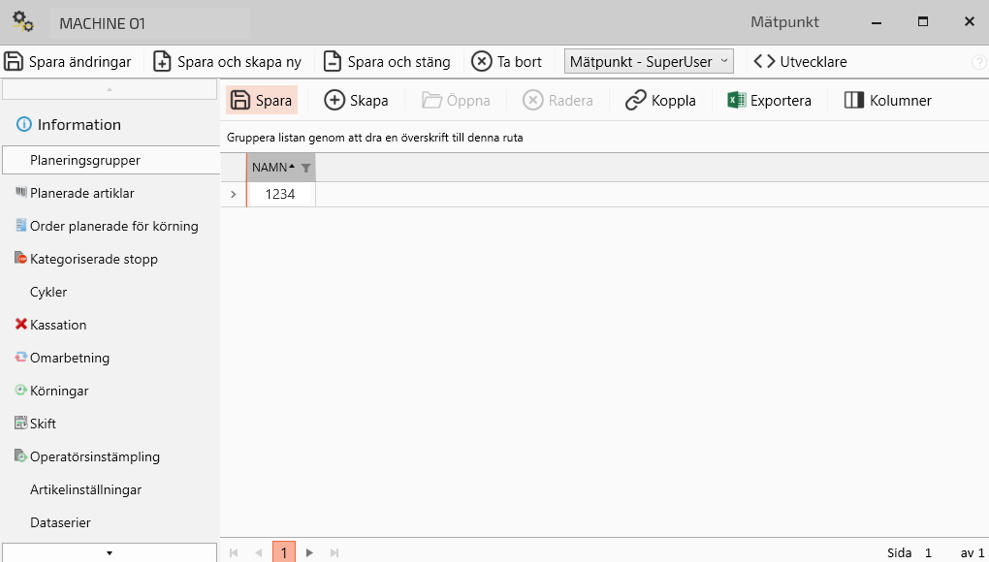Open the Mätpunkt - SuperUser dropdown

648,62
